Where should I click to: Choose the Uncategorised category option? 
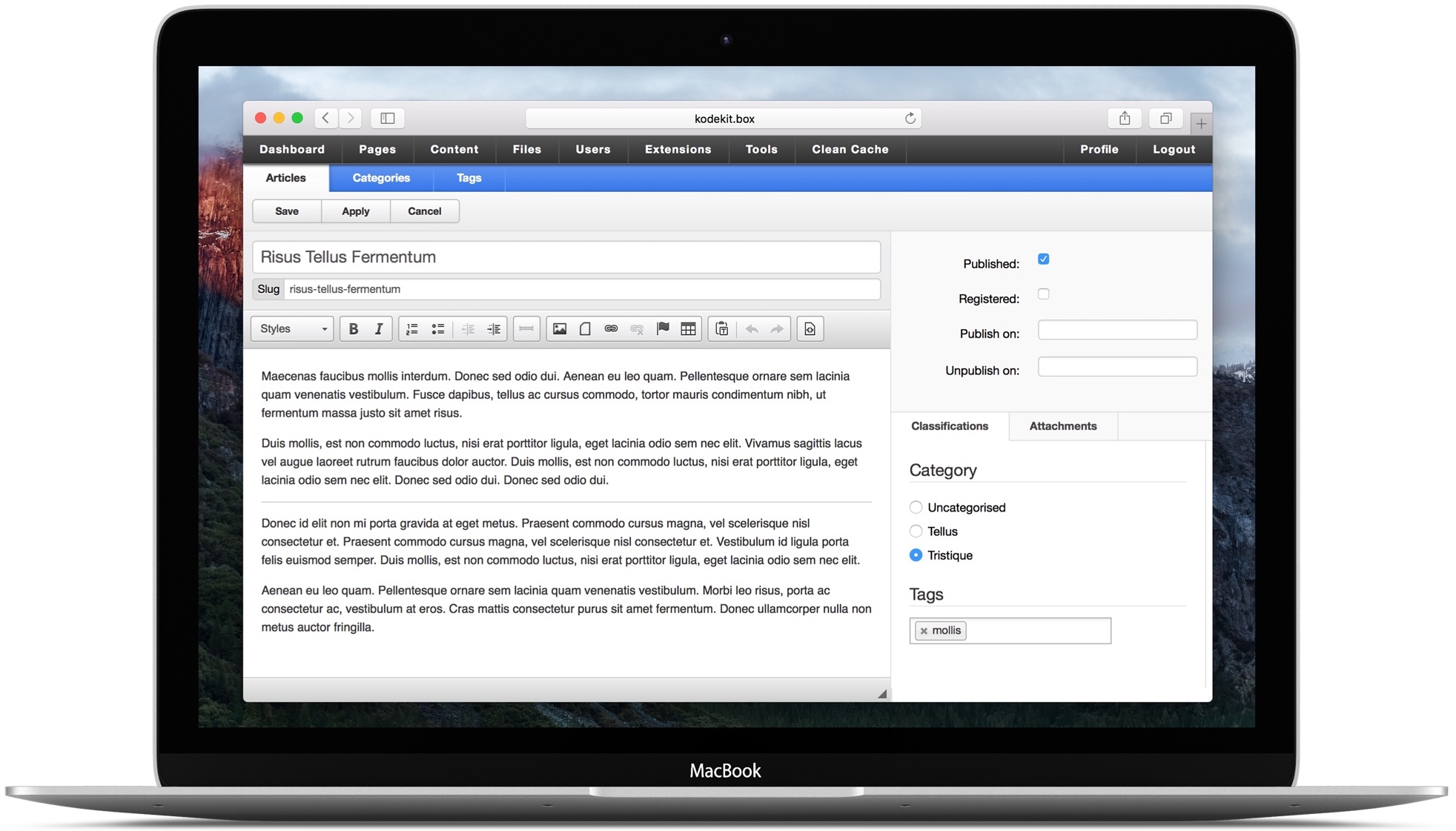click(916, 508)
